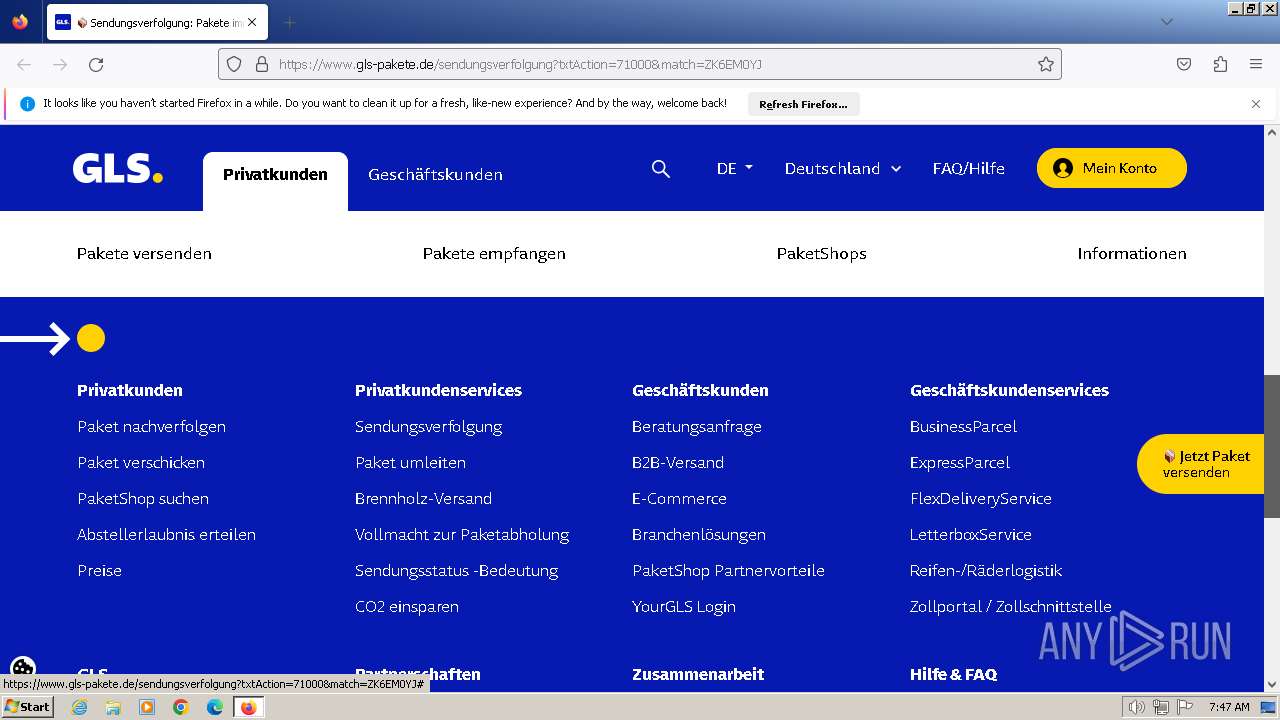This screenshot has height=720, width=1280.
Task: Click the taskbar clock showing 7:47 AM
Action: point(1229,707)
